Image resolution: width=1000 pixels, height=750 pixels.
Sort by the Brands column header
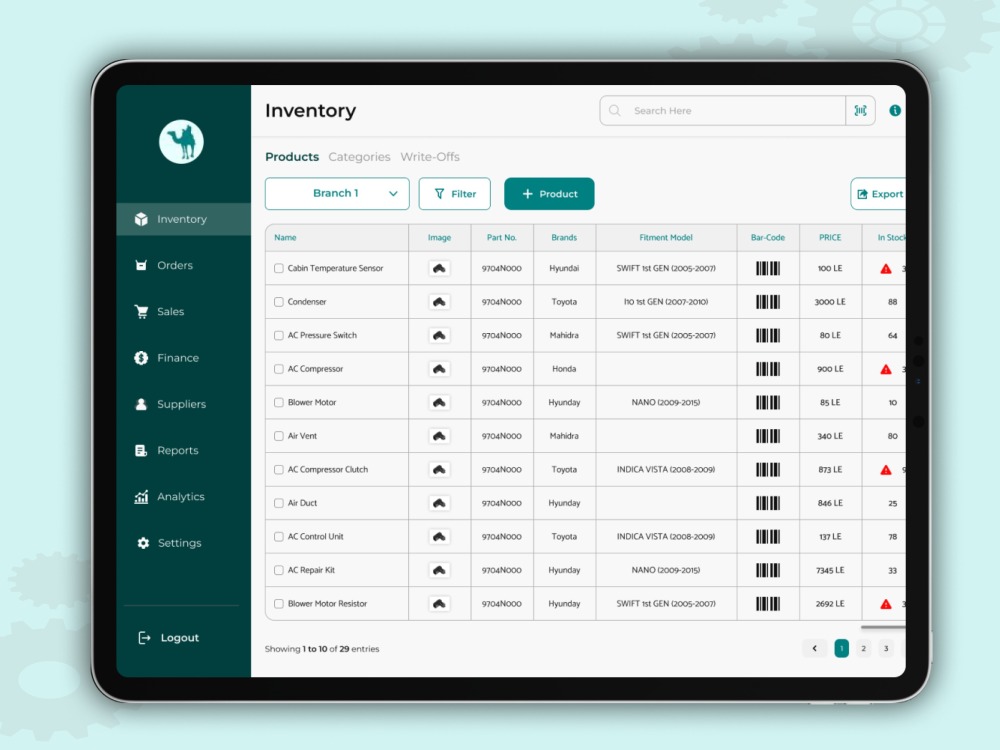564,238
